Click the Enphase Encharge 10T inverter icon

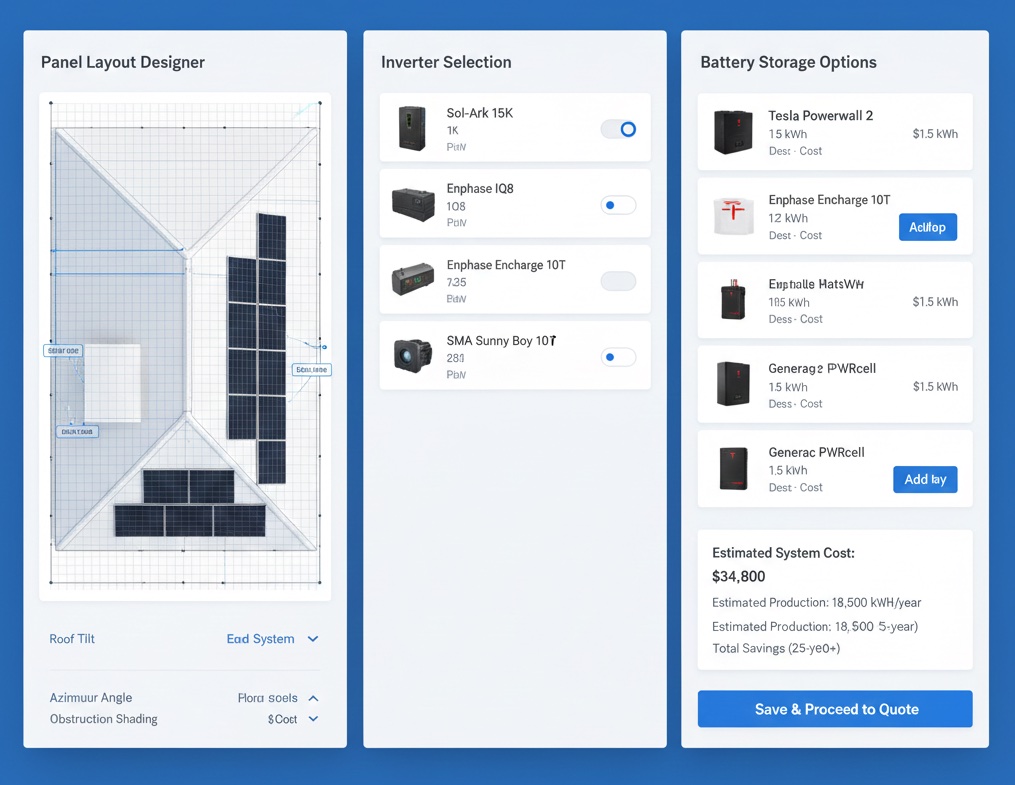click(x=412, y=280)
